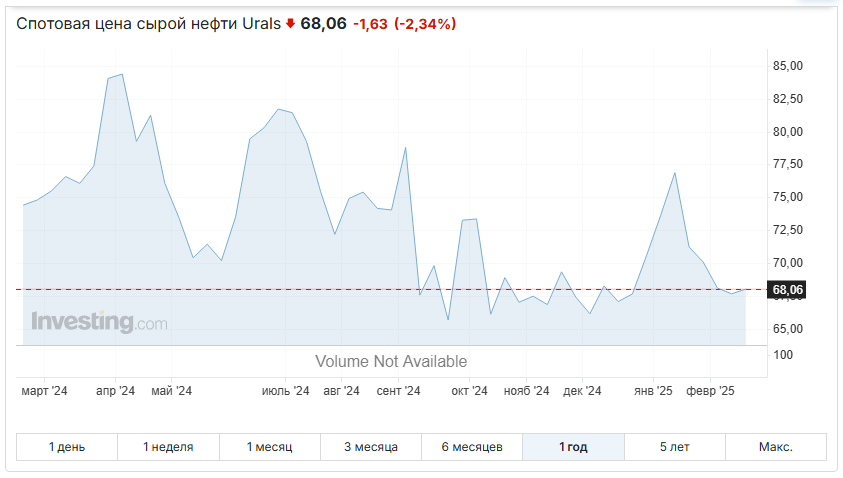843x478 pixels.
Task: Switch chart to 6 месяцев
Action: coord(472,447)
